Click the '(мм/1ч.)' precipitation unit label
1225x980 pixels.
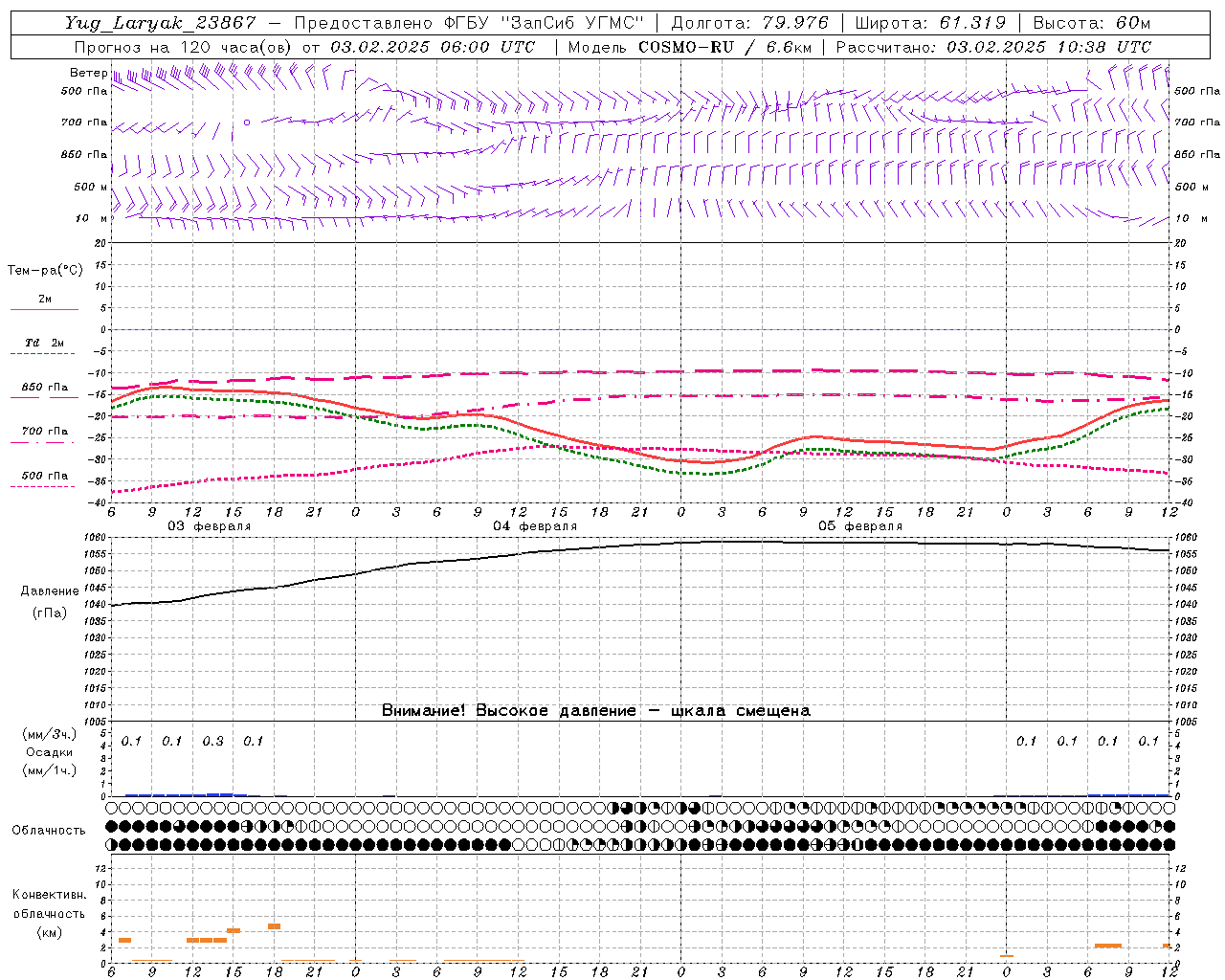coord(50,770)
